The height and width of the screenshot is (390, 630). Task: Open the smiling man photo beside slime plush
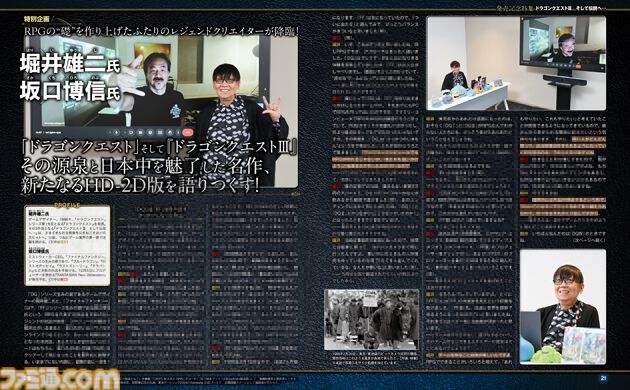562,307
